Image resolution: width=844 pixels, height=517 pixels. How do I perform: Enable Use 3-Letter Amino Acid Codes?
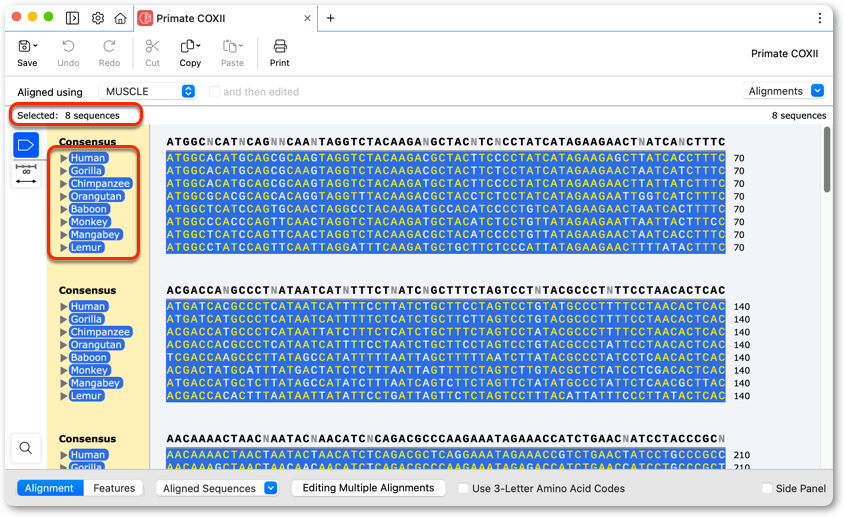point(463,488)
